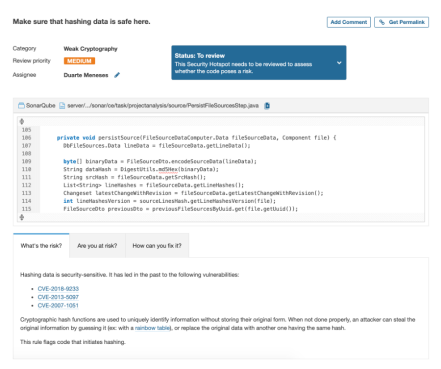Screen dimensions: 441x369
Task: Open the CVE-2018-9233 link
Action: click(58, 289)
